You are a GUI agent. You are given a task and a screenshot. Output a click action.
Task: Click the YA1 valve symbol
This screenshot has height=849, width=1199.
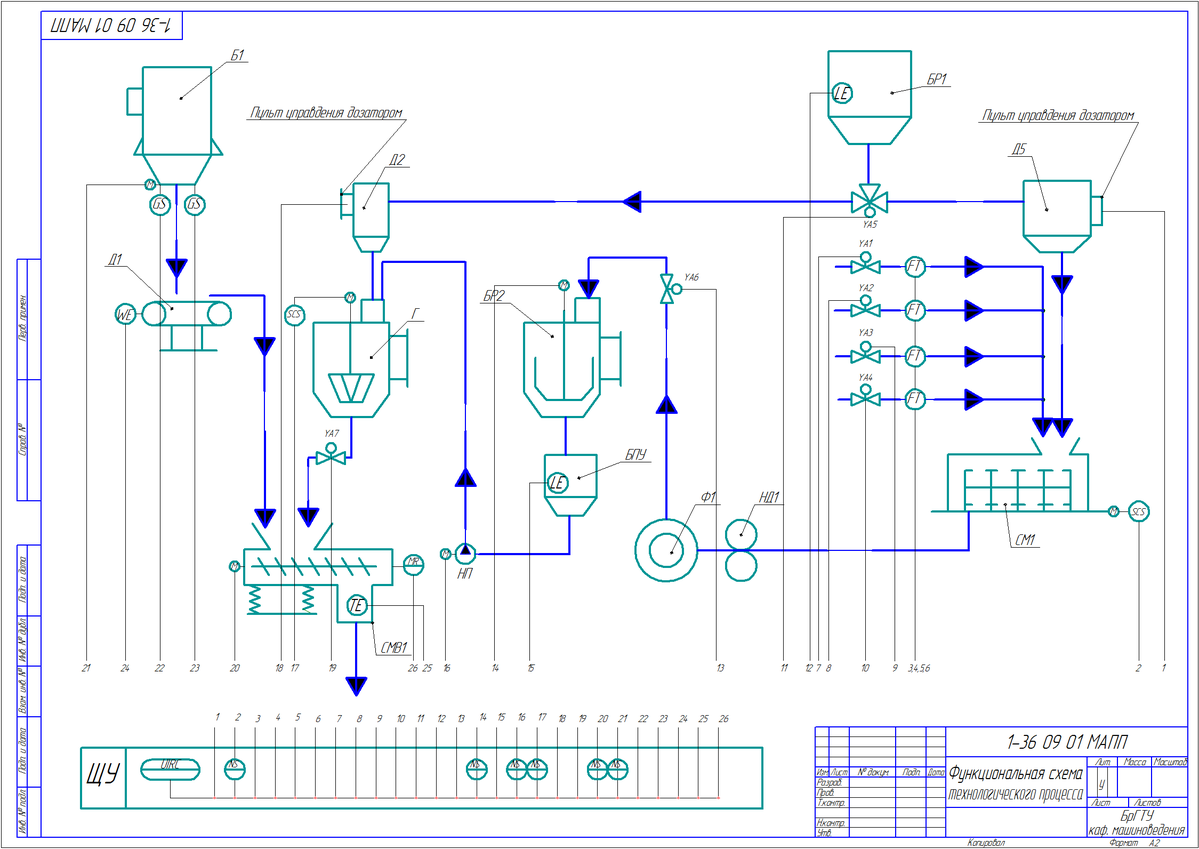point(864,266)
